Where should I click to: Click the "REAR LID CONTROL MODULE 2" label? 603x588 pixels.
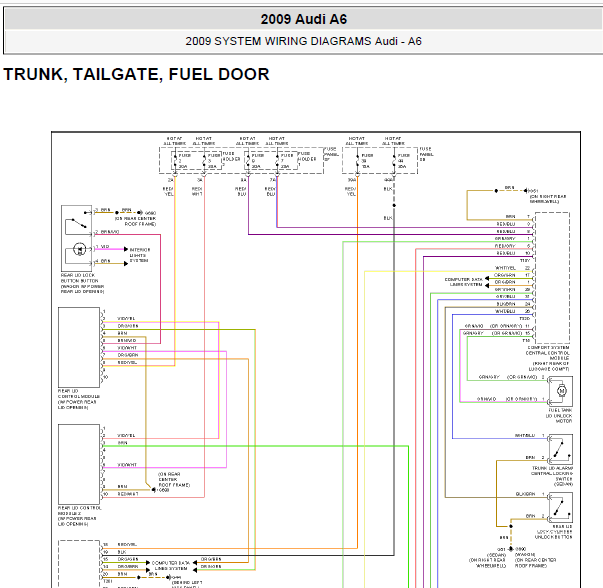click(80, 510)
